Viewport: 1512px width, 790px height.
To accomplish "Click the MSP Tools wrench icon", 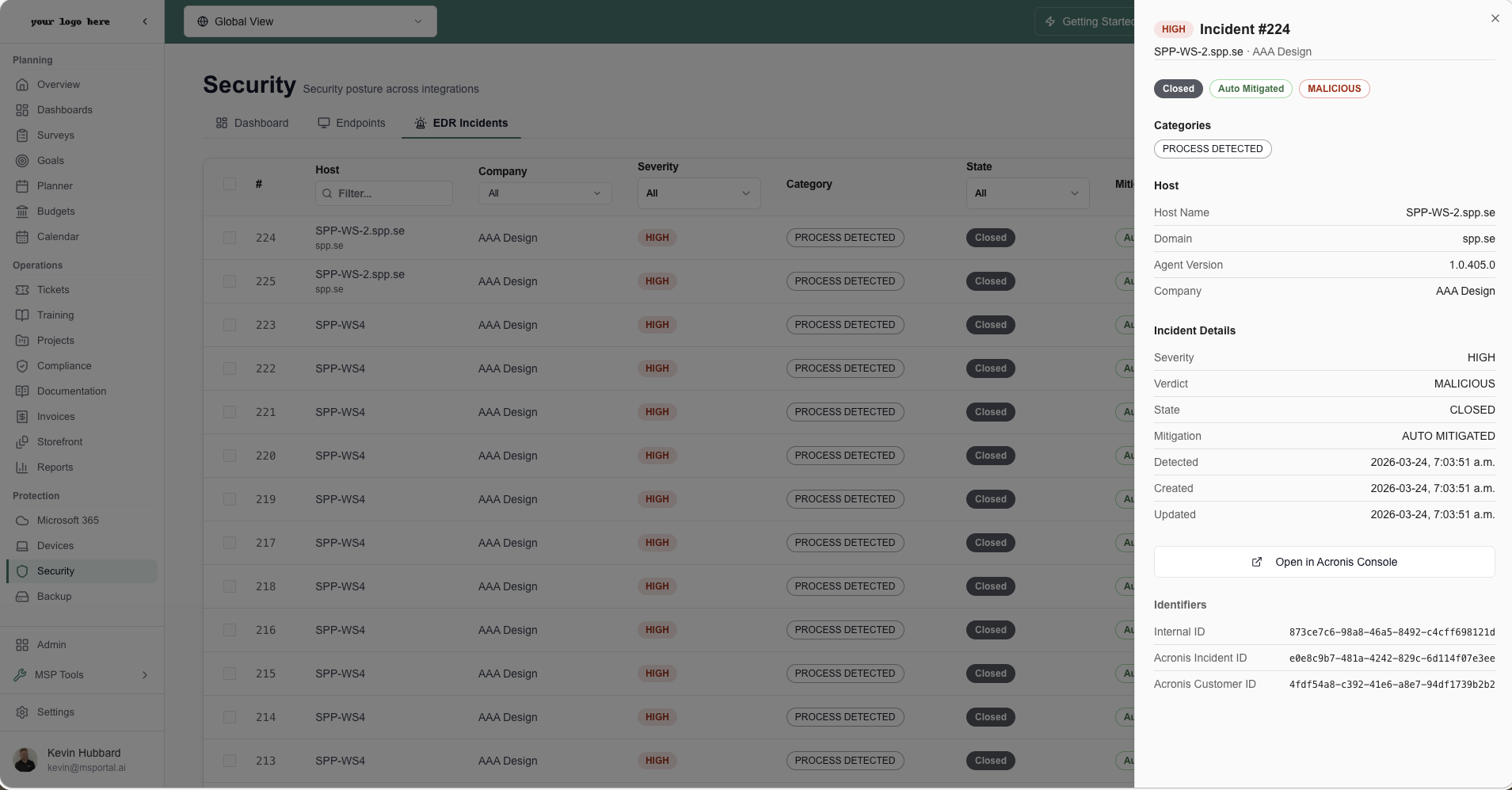I will [x=21, y=675].
